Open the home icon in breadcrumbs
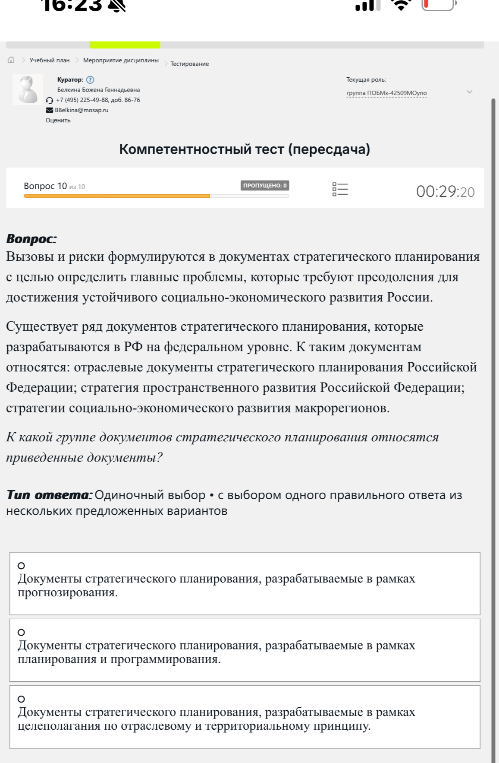 coord(11,60)
